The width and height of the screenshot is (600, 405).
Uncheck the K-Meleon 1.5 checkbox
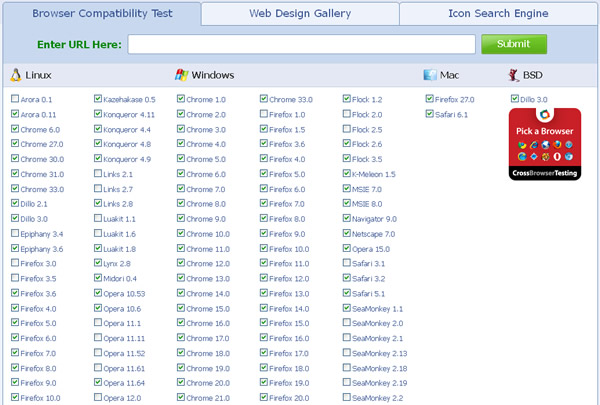click(347, 174)
